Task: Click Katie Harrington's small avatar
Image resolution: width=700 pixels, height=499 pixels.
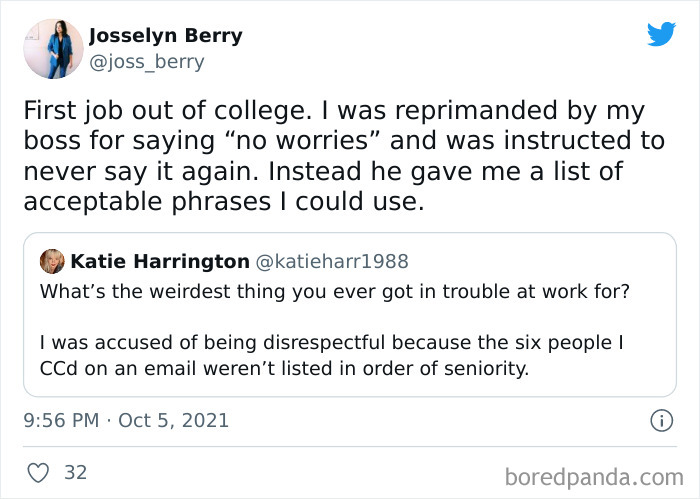Action: 51,262
